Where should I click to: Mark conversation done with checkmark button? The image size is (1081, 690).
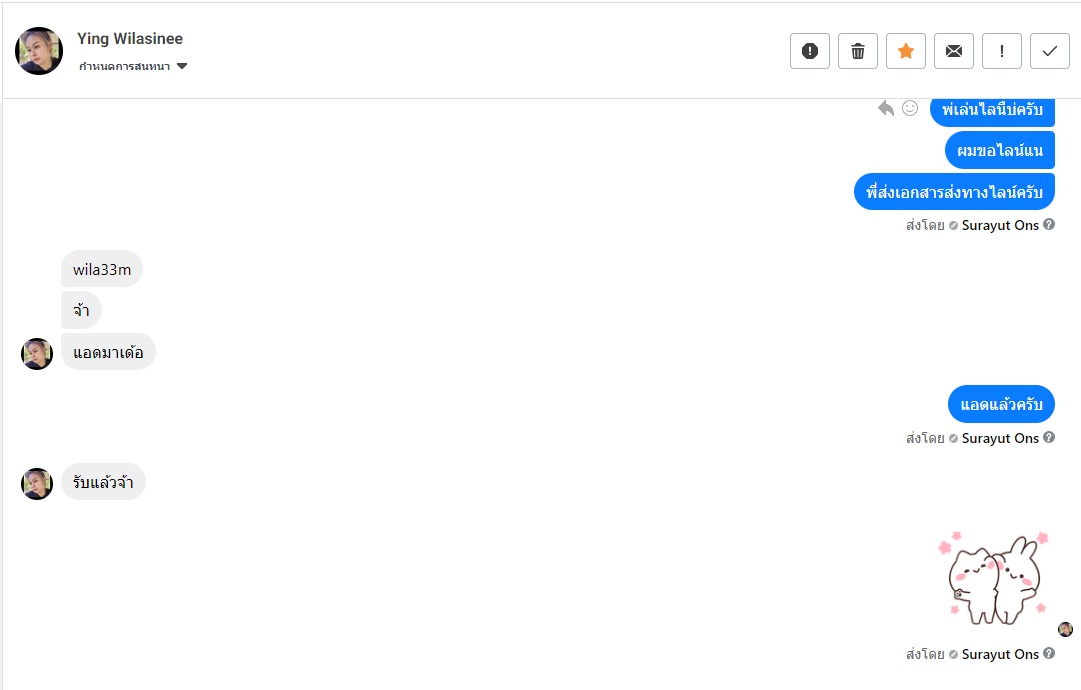tap(1050, 51)
